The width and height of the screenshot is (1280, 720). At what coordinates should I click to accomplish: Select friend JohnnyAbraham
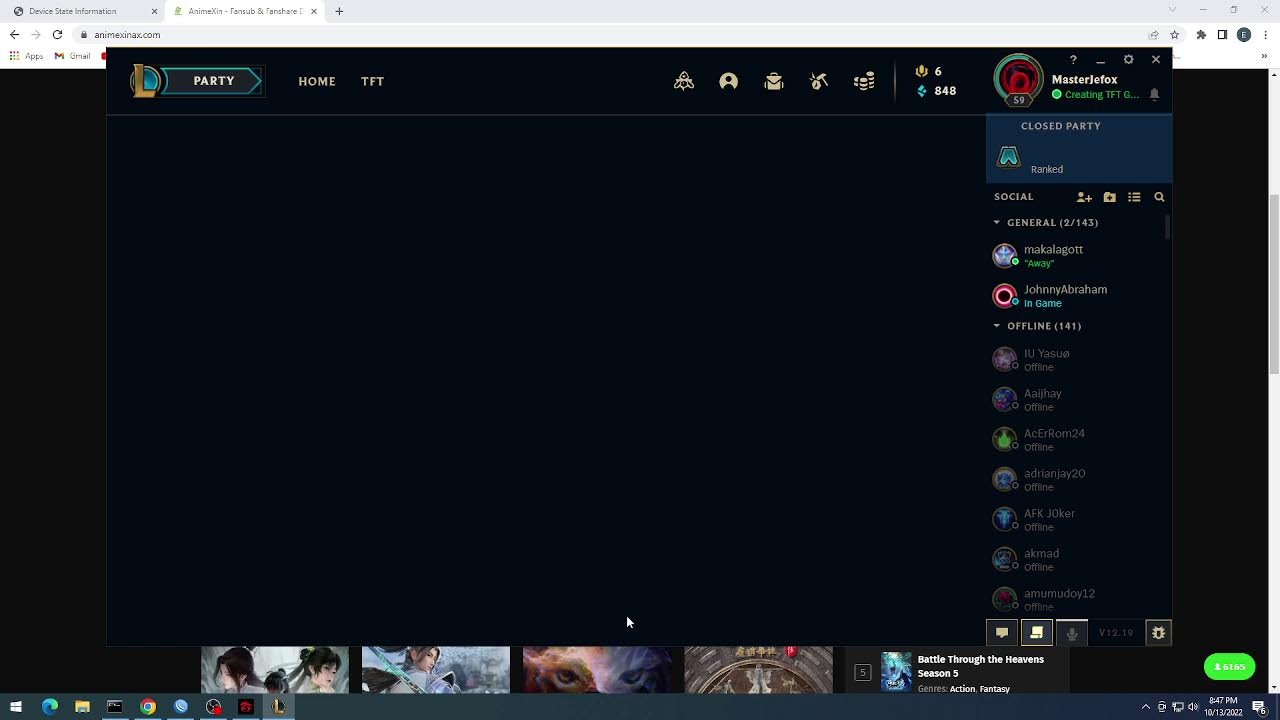[x=1076, y=296]
